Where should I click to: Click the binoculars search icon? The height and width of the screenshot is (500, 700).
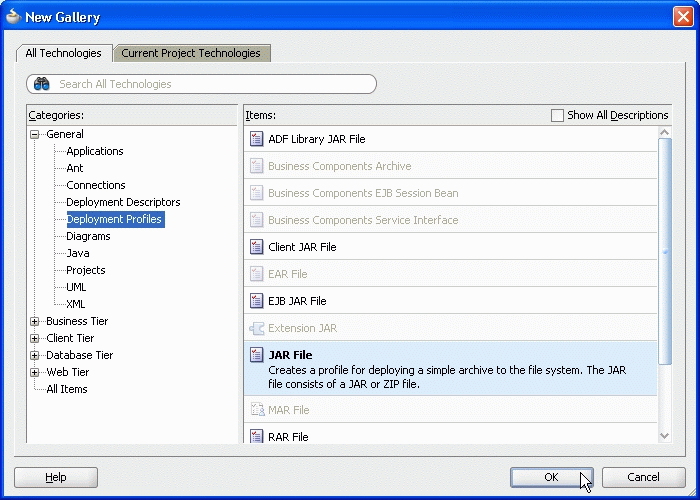click(x=42, y=84)
